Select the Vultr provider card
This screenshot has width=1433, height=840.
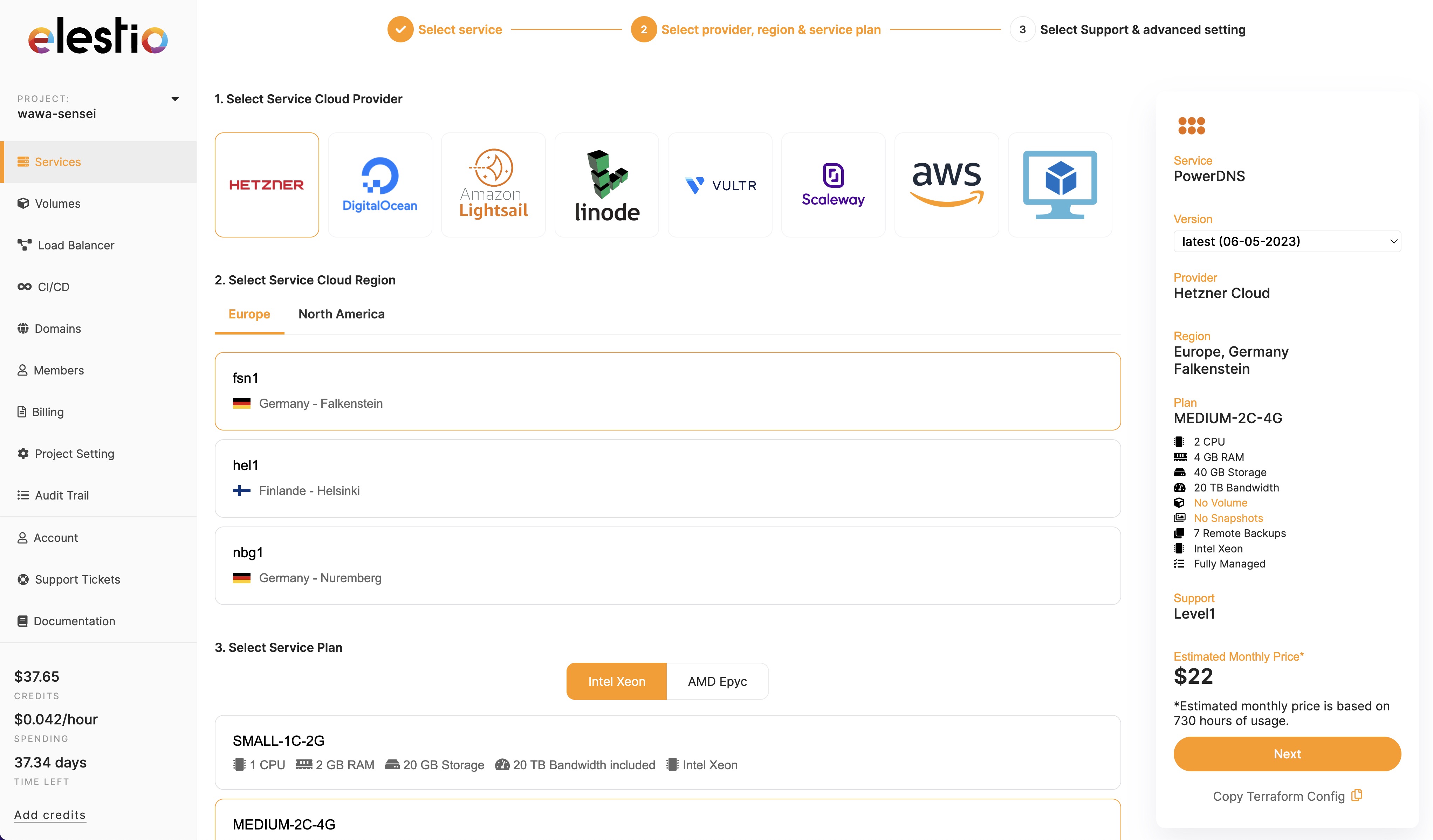tap(720, 184)
